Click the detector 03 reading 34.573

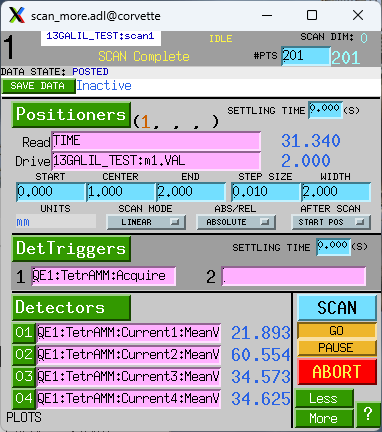(261, 377)
